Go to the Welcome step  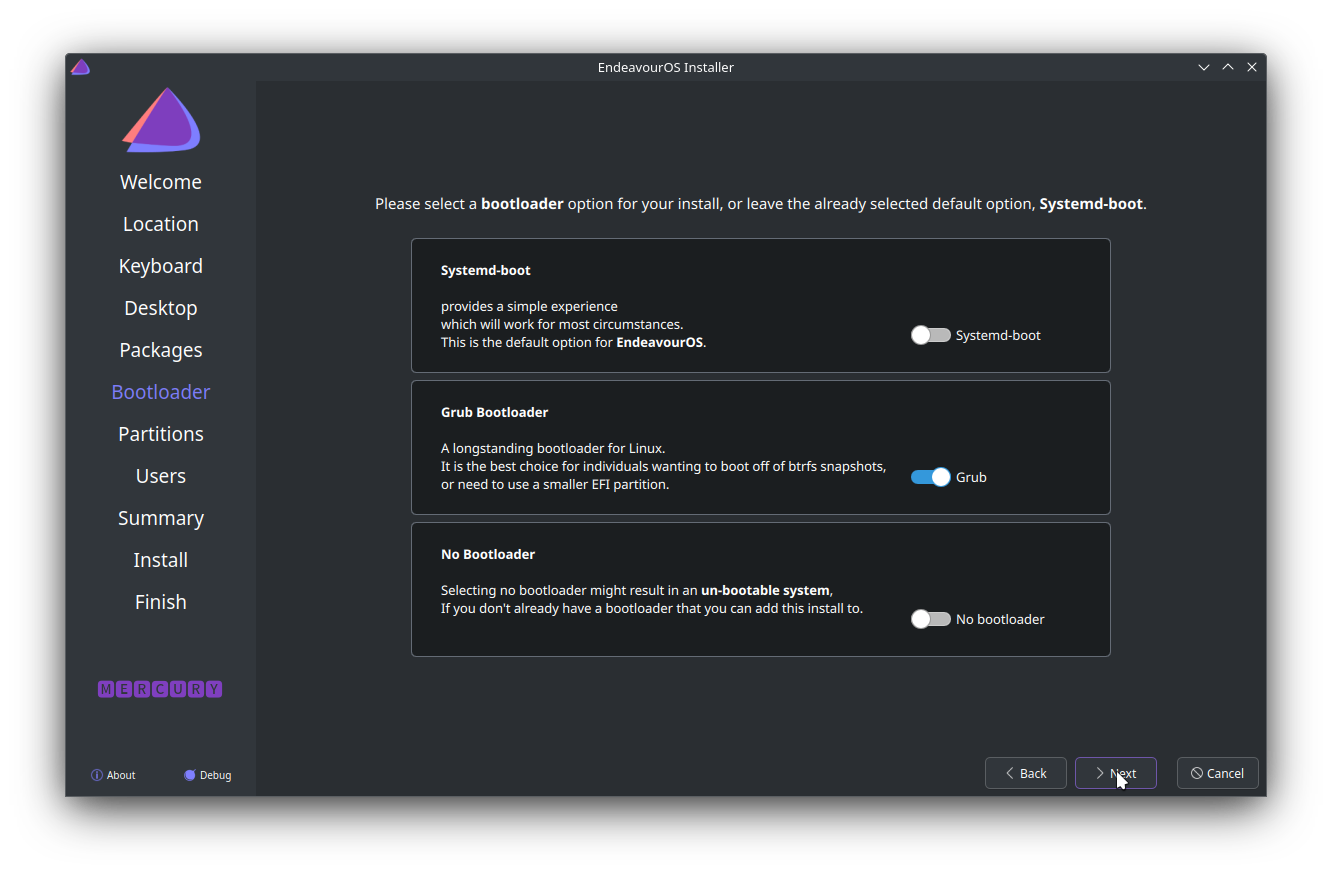(x=161, y=182)
